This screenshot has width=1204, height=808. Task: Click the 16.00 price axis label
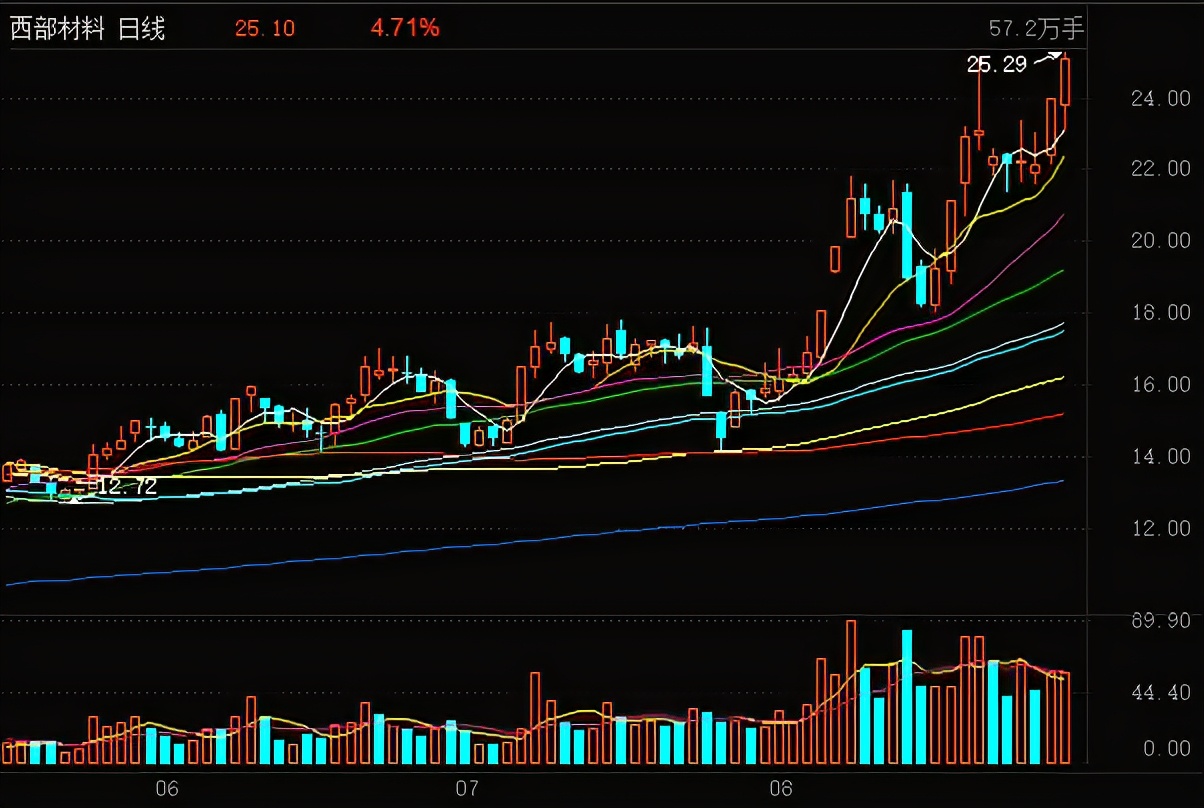click(1159, 385)
